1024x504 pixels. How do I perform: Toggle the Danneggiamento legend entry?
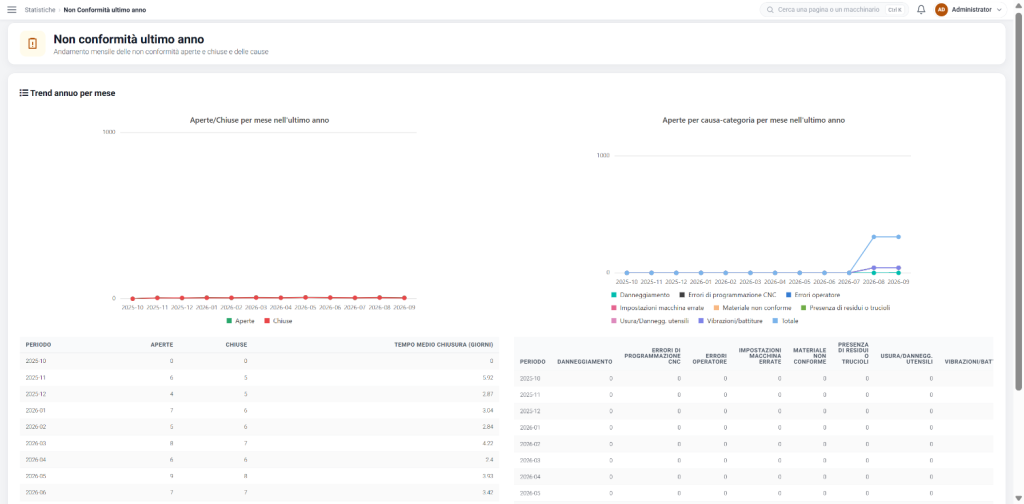pos(640,295)
